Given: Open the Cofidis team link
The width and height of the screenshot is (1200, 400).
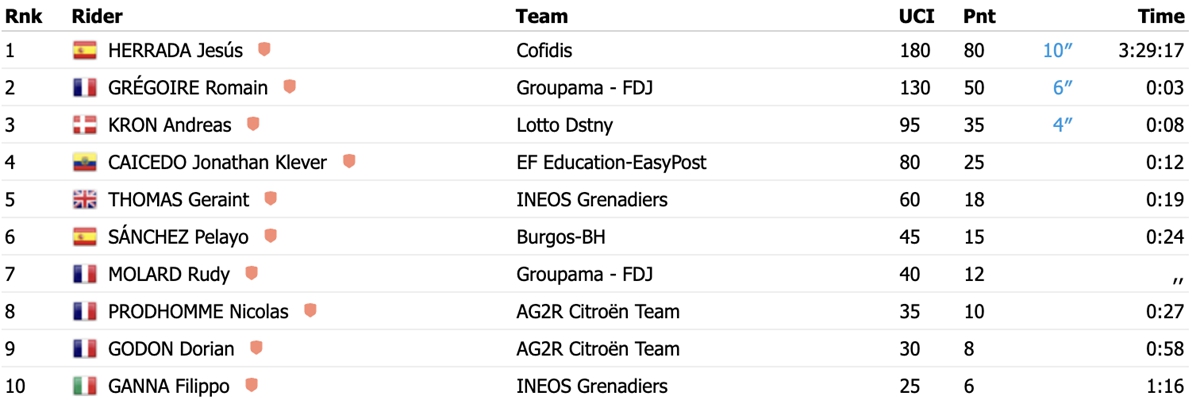Looking at the screenshot, I should coord(544,50).
